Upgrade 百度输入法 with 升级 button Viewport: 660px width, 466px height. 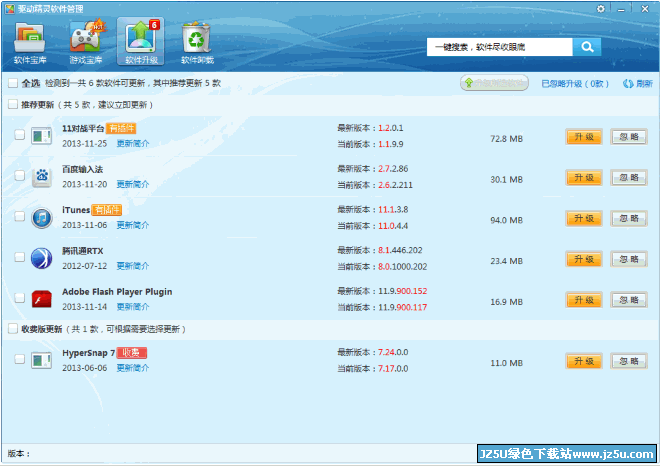(x=584, y=178)
